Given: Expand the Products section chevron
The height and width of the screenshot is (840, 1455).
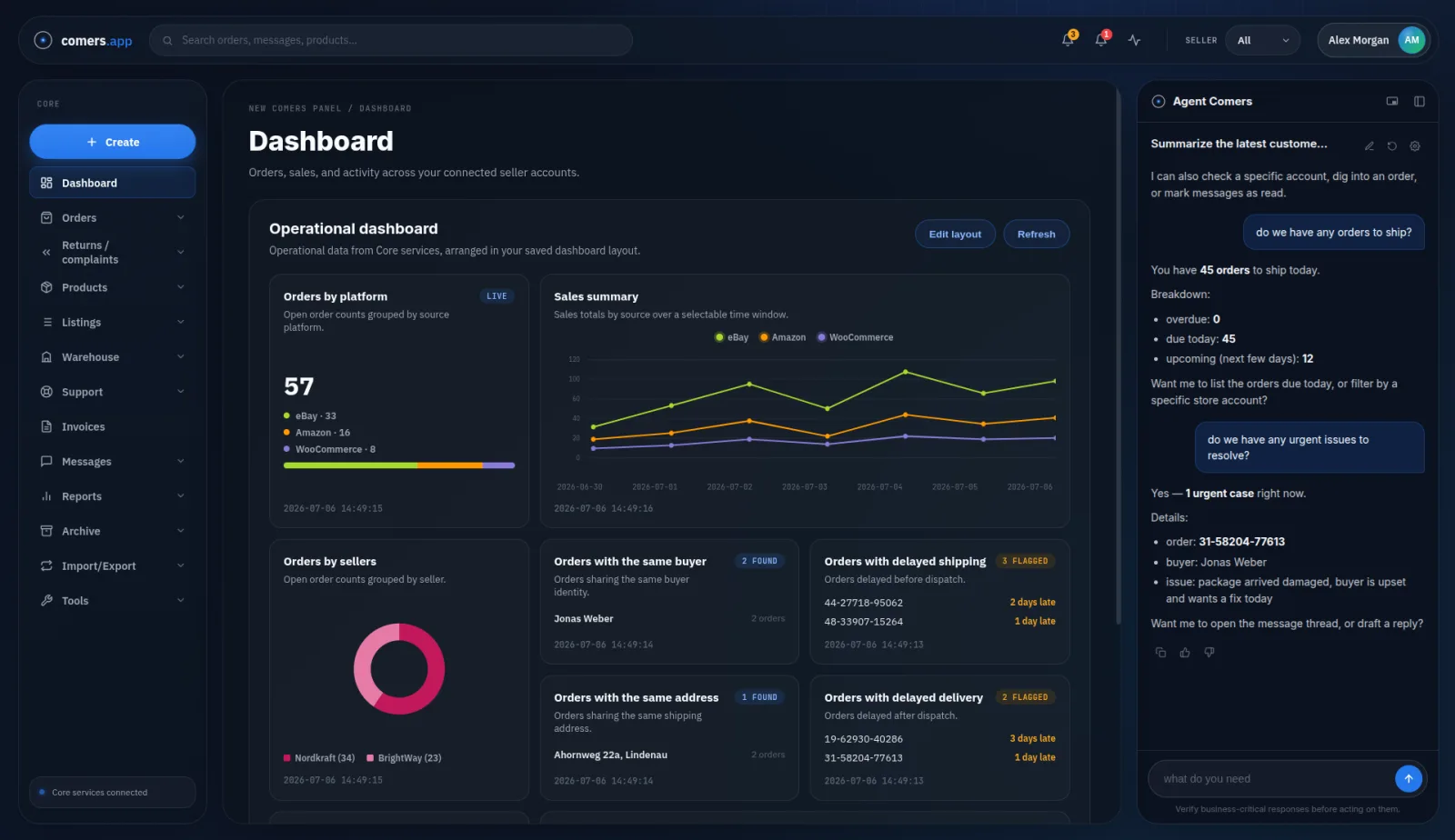Looking at the screenshot, I should click(x=180, y=287).
